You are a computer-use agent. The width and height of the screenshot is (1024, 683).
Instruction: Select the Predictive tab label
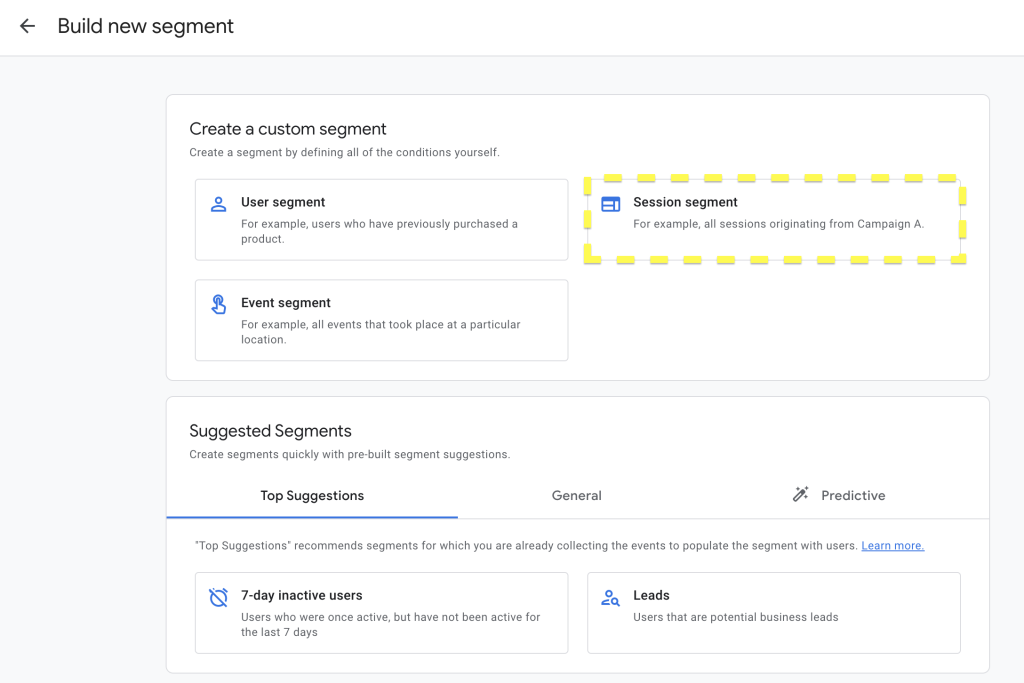click(853, 495)
